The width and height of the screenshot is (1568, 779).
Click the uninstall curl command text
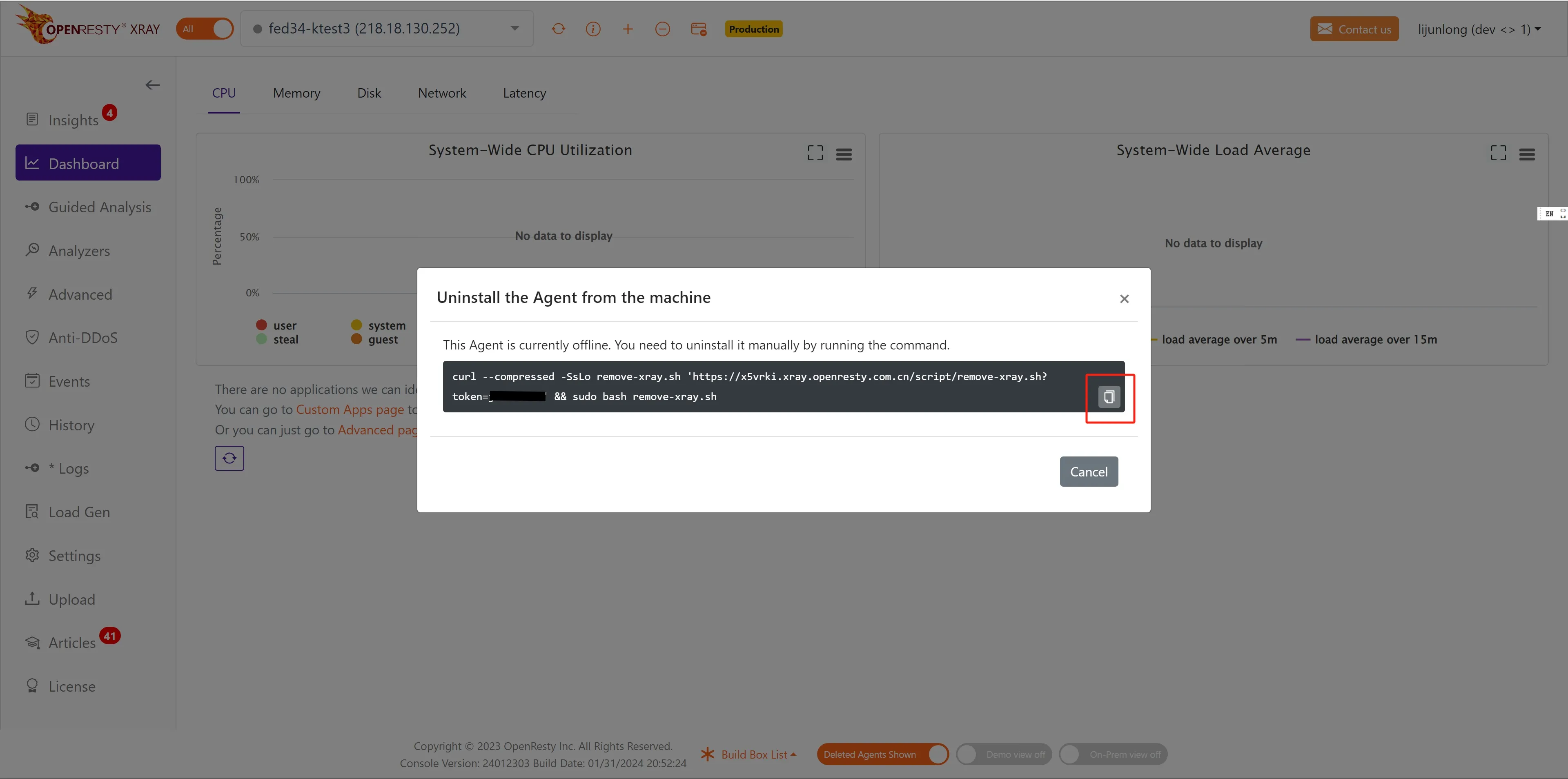coord(749,387)
